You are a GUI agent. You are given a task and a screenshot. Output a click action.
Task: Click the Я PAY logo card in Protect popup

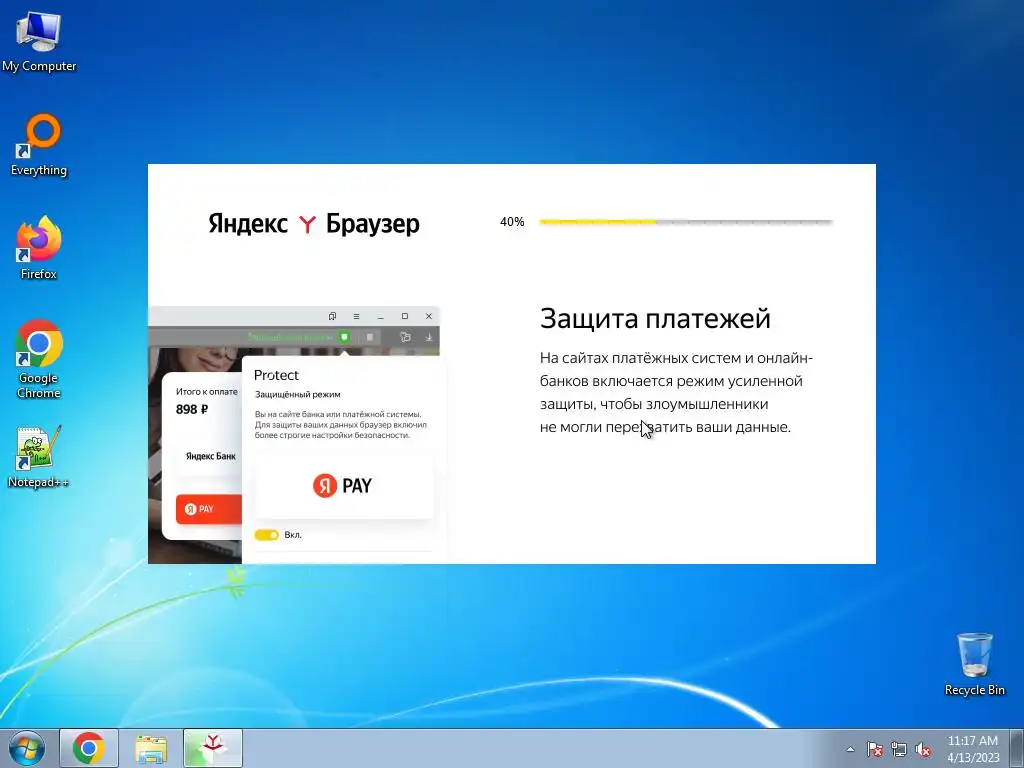pyautogui.click(x=344, y=485)
